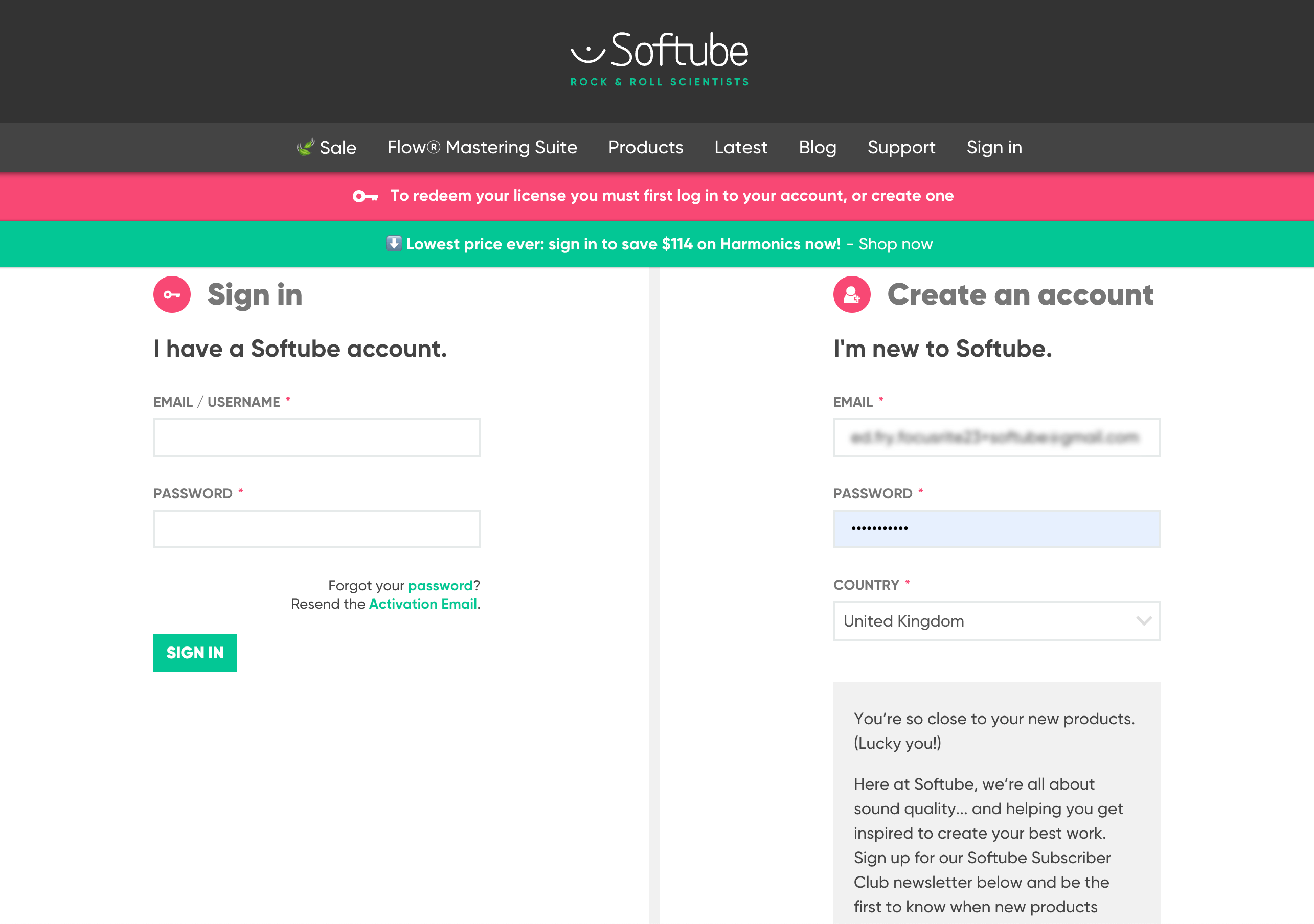Click the 'Create an account' heading
Image resolution: width=1314 pixels, height=924 pixels.
coord(1021,295)
